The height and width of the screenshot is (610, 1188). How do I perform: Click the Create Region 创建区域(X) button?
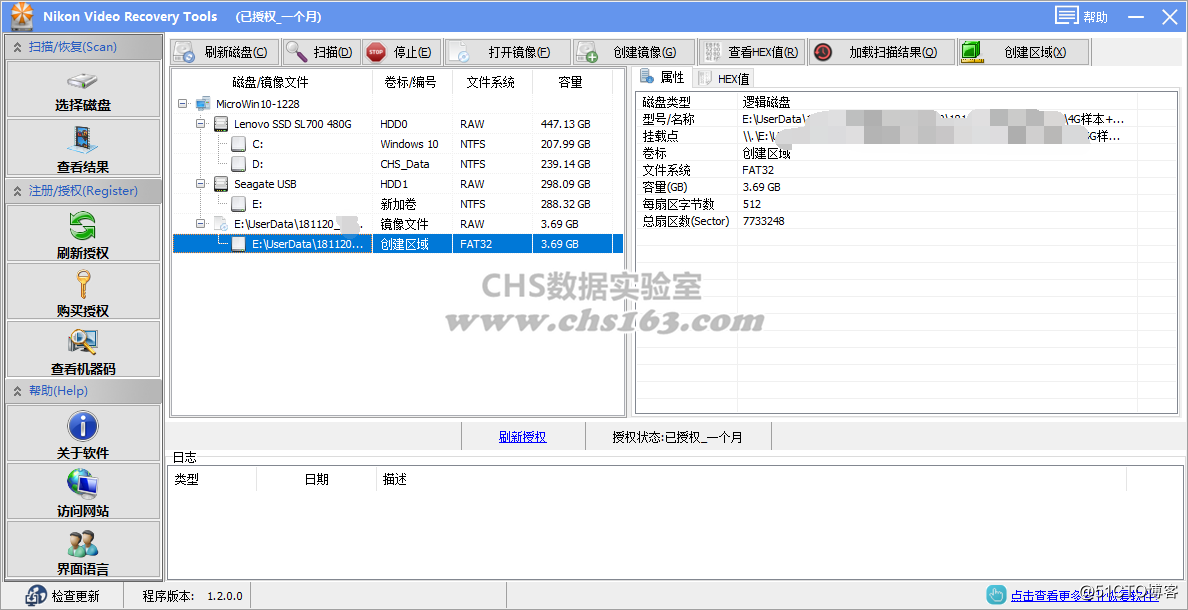1023,52
